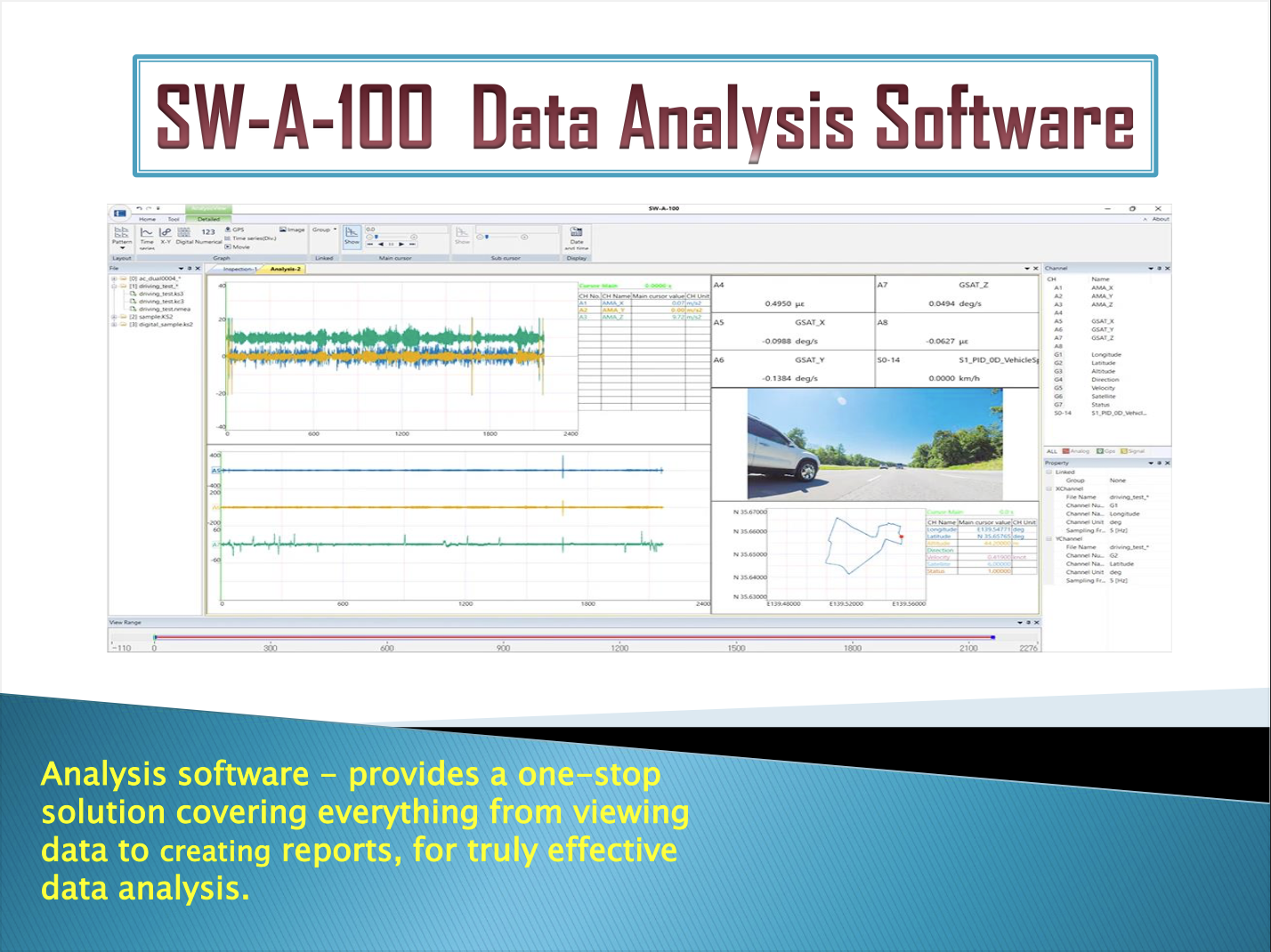Add a Movie panel
The width and height of the screenshot is (1271, 952).
tap(238, 246)
